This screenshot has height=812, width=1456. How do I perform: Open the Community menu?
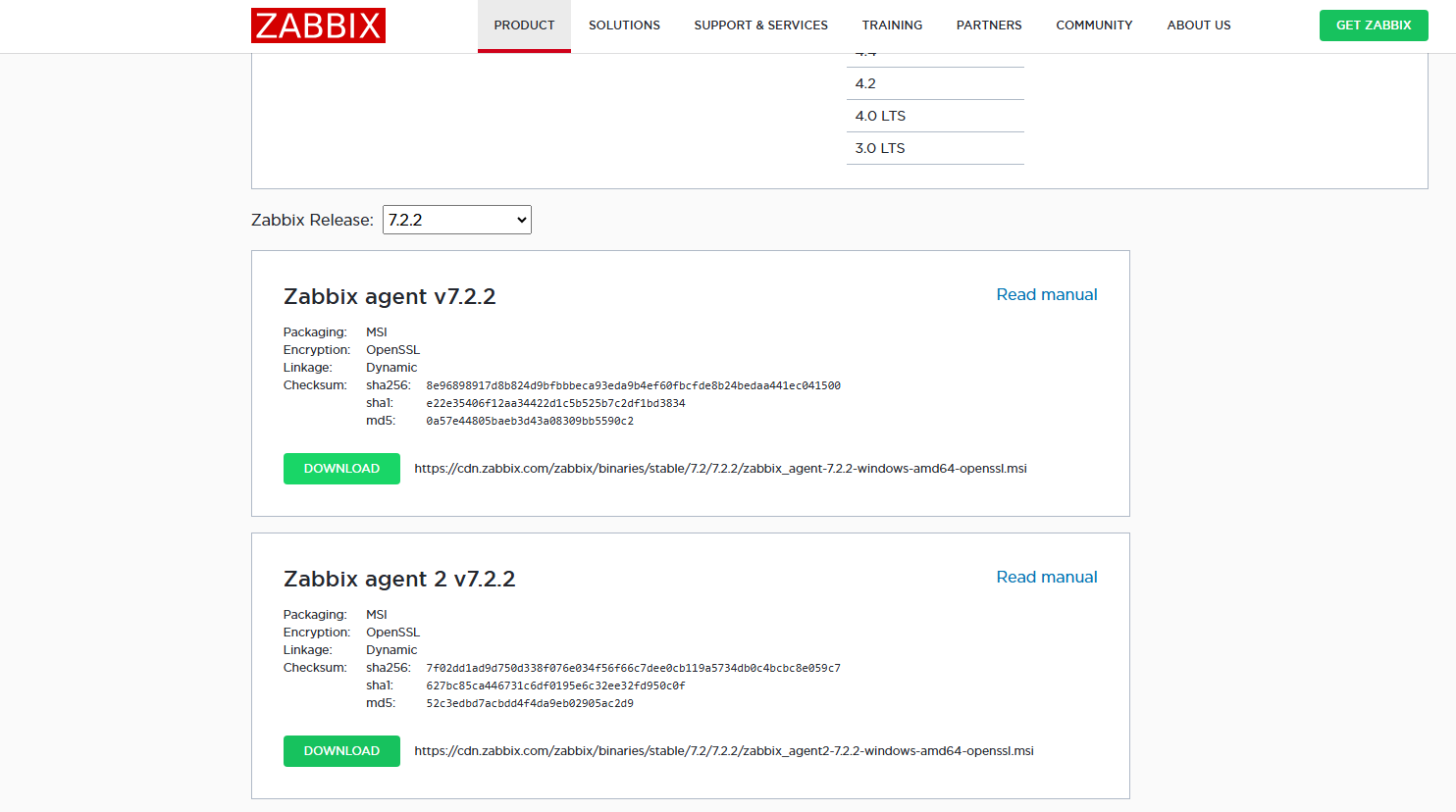[1094, 25]
